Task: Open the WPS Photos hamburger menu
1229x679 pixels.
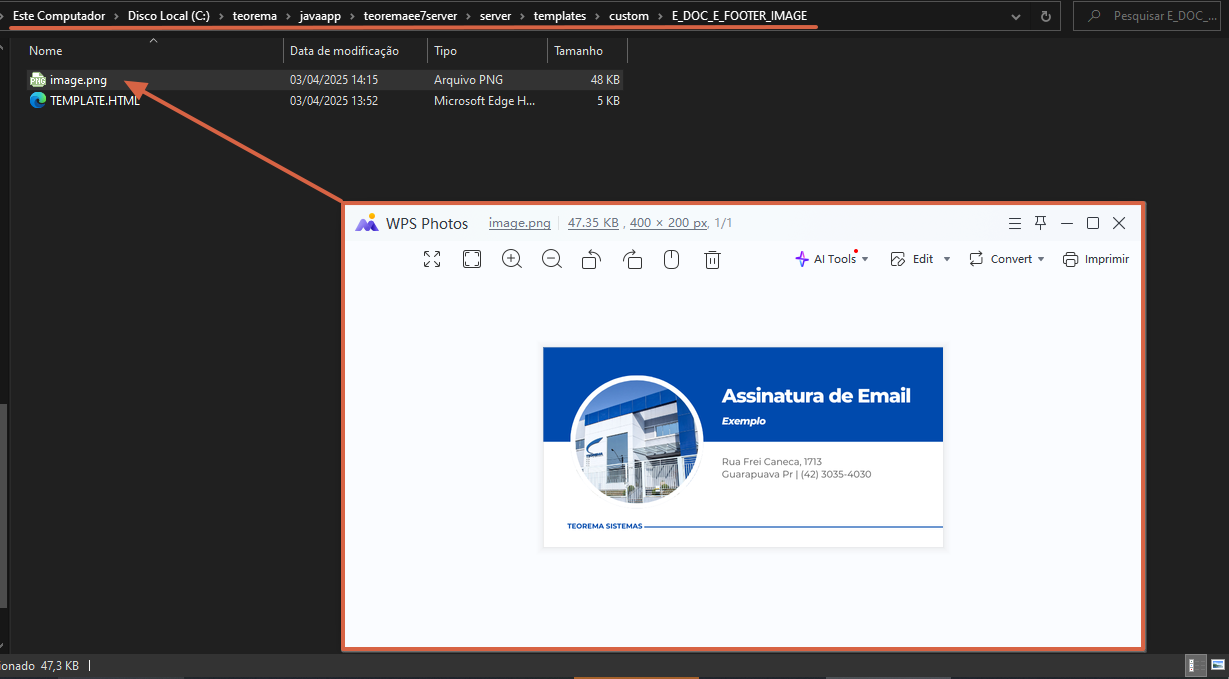Action: (1014, 223)
